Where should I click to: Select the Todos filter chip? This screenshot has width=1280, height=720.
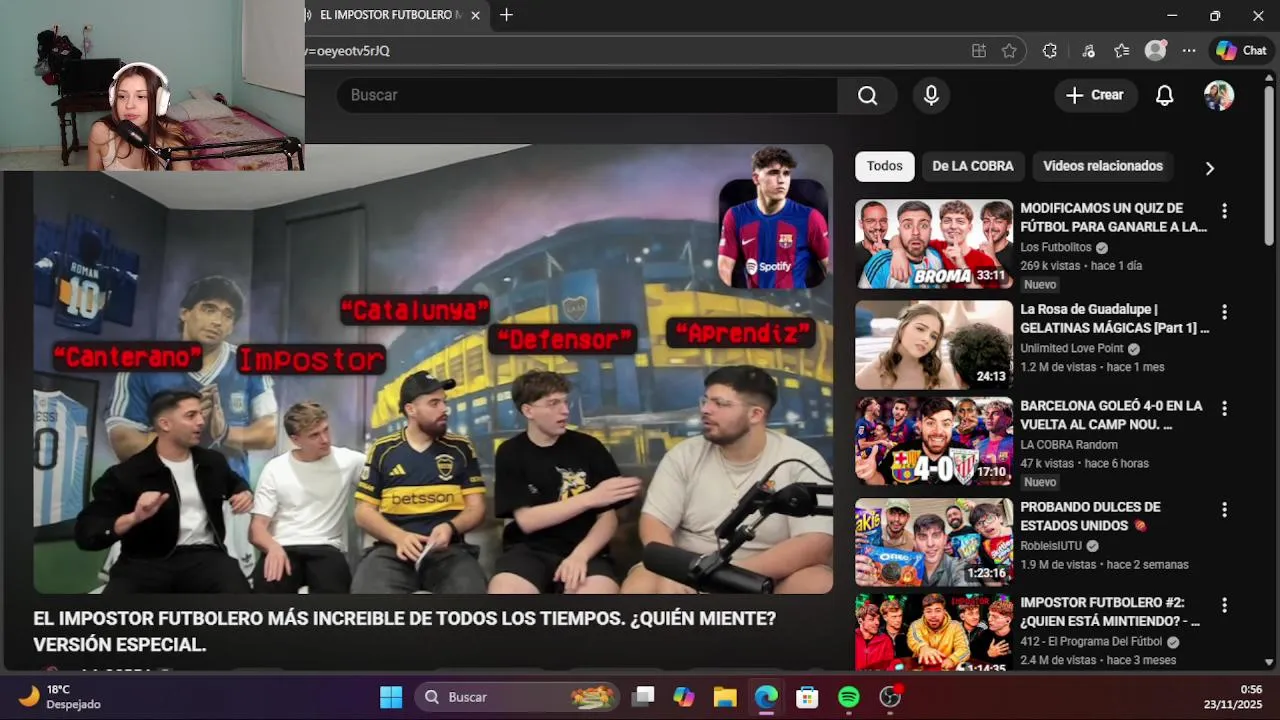coord(884,166)
